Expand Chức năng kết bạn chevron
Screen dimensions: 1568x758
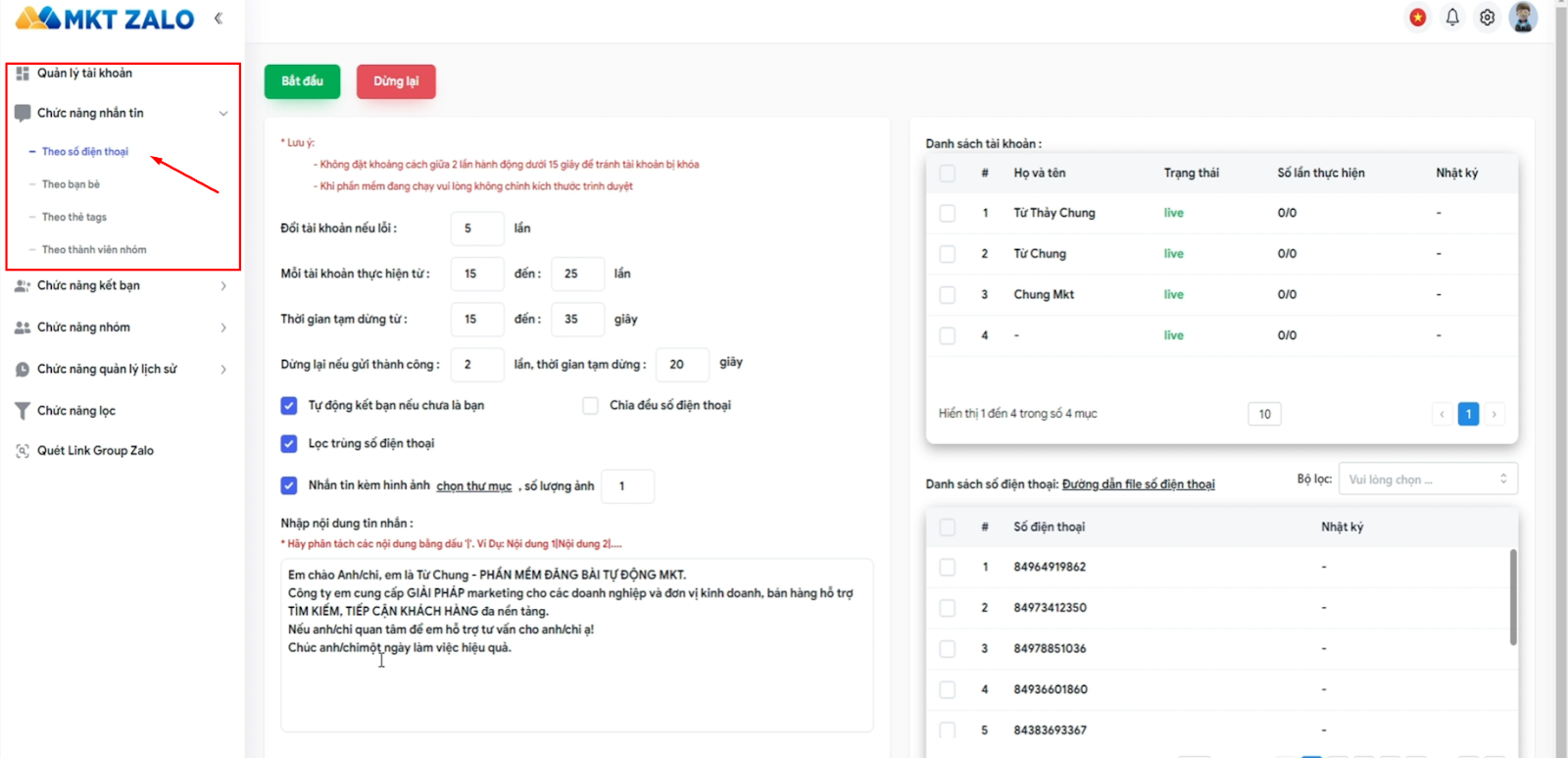223,286
